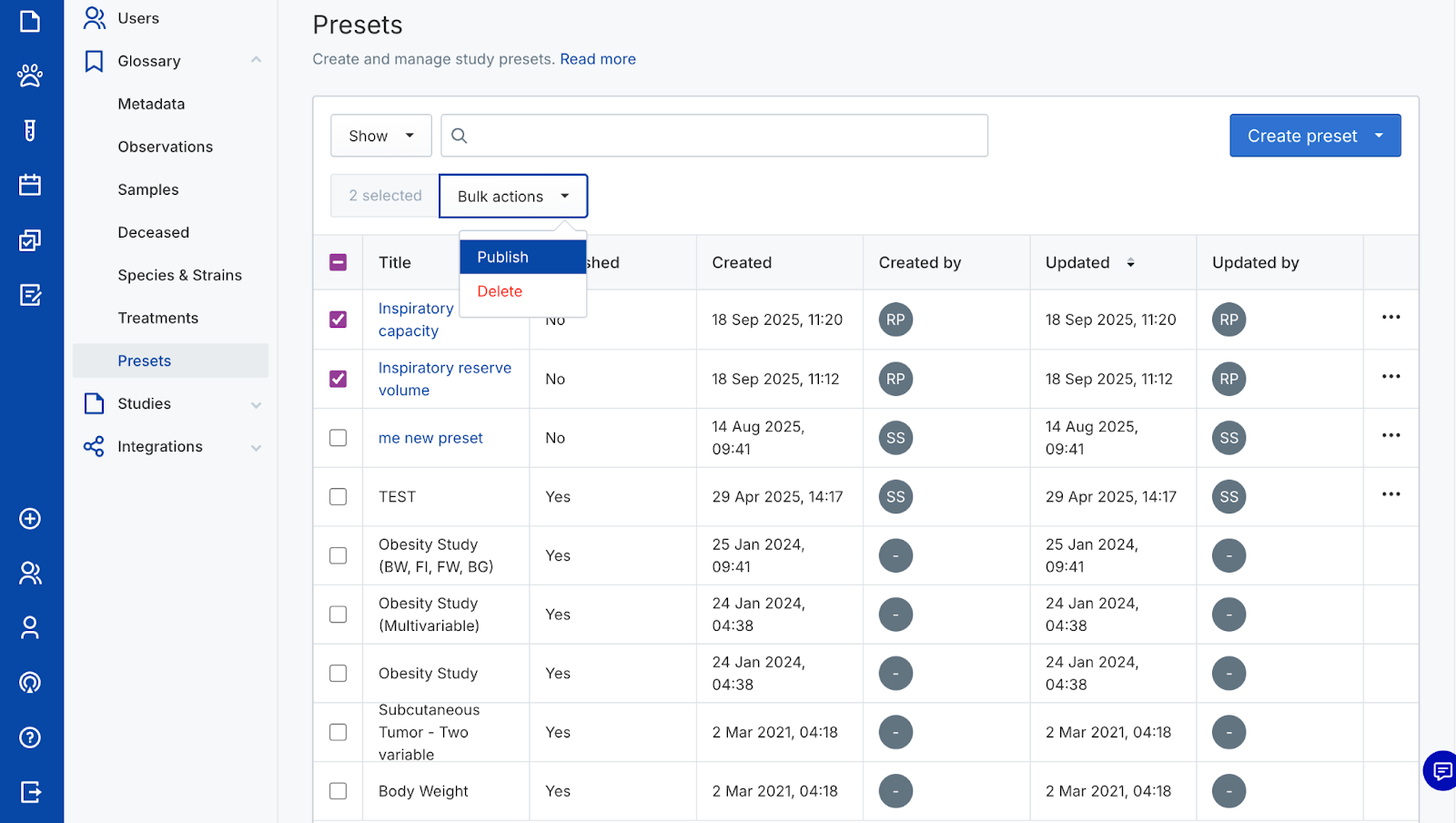Screen dimensions: 1456x823
Task: Select the me new preset checkbox
Action: coord(338,438)
